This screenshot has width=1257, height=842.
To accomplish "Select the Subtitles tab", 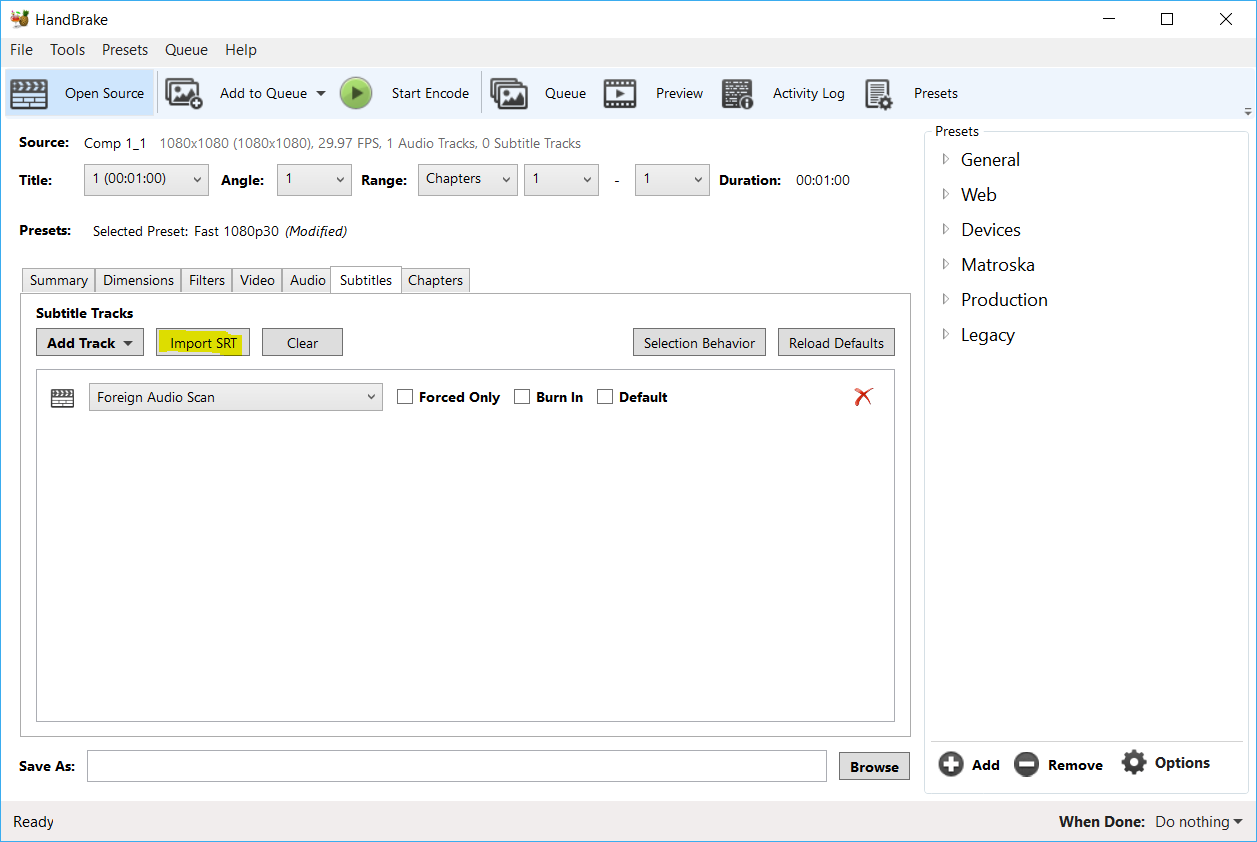I will point(366,280).
